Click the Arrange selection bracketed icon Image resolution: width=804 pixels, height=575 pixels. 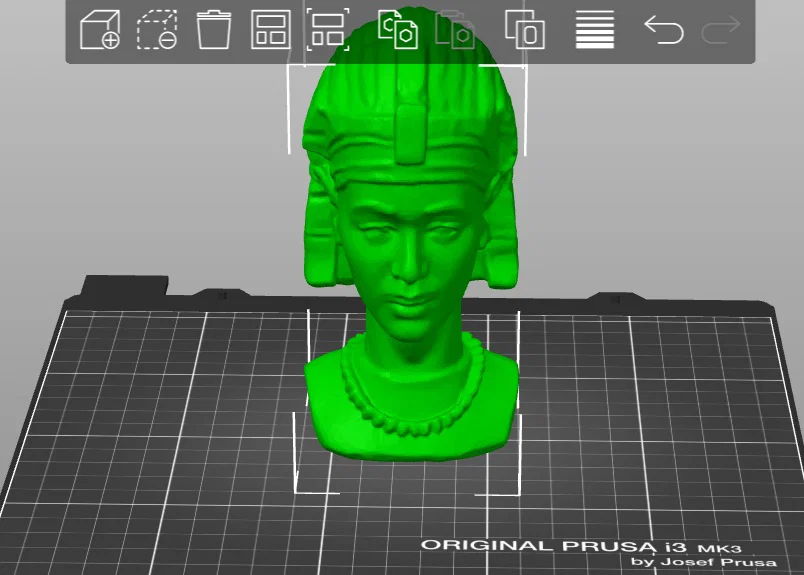coord(328,30)
